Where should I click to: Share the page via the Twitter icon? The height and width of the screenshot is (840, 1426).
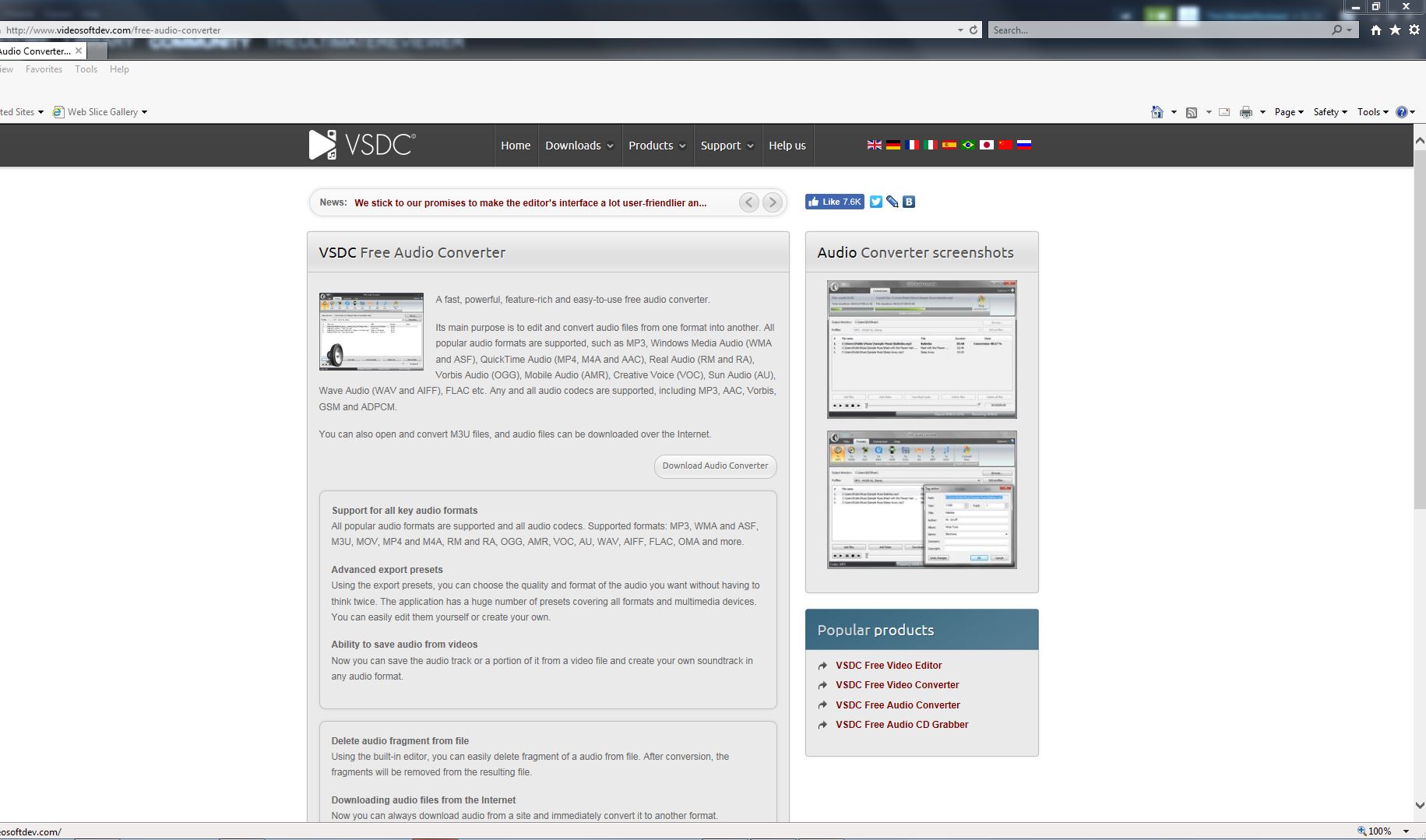point(876,202)
